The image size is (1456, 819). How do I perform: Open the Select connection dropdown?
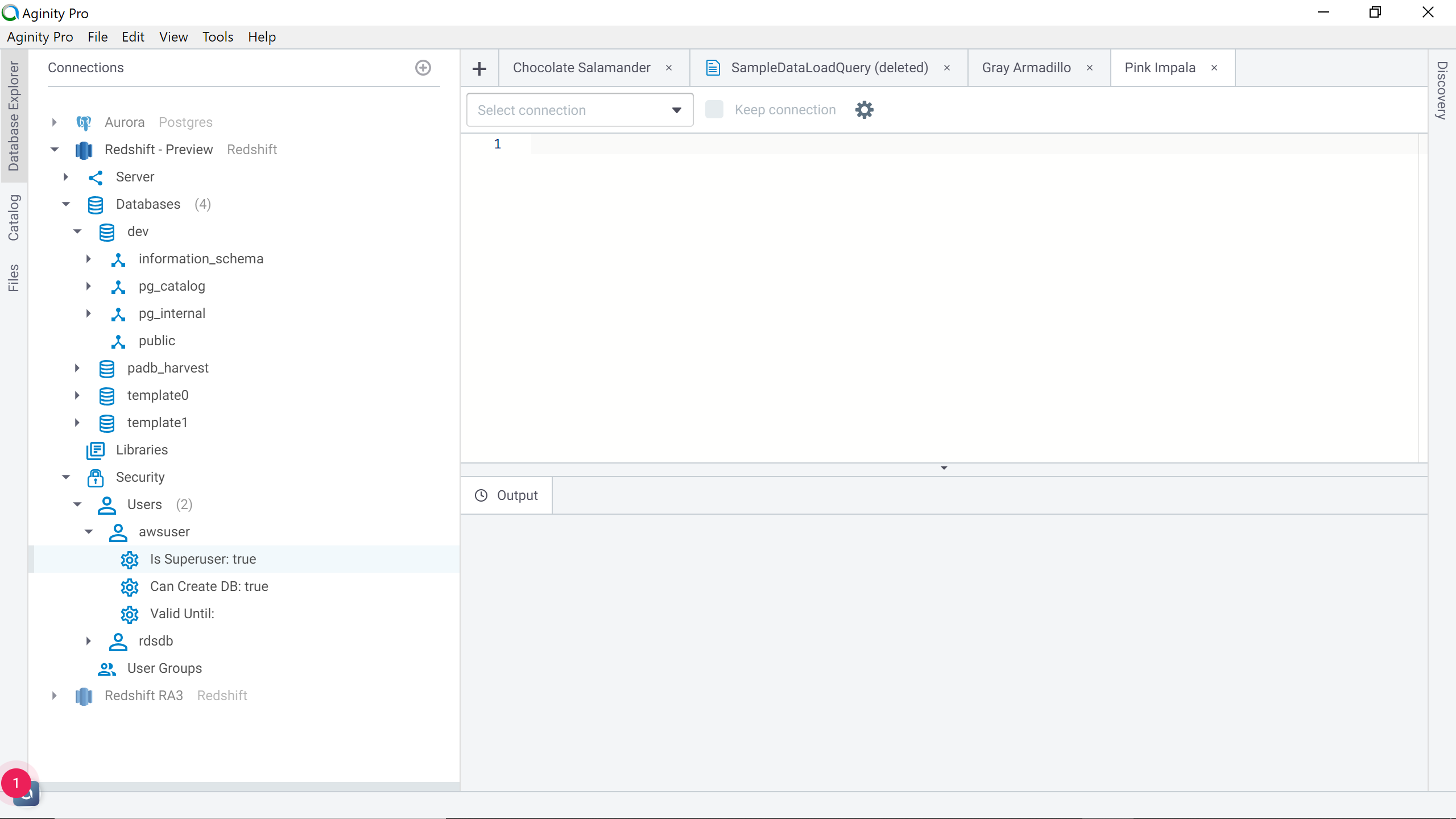[579, 110]
